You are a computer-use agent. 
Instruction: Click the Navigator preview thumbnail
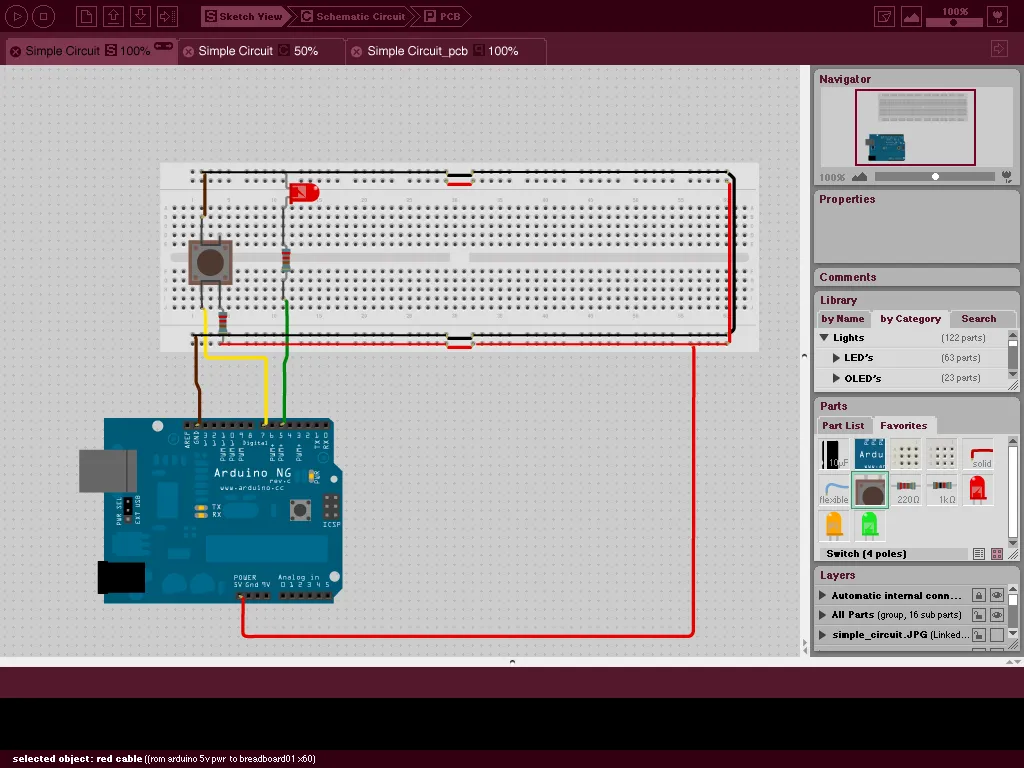point(915,127)
